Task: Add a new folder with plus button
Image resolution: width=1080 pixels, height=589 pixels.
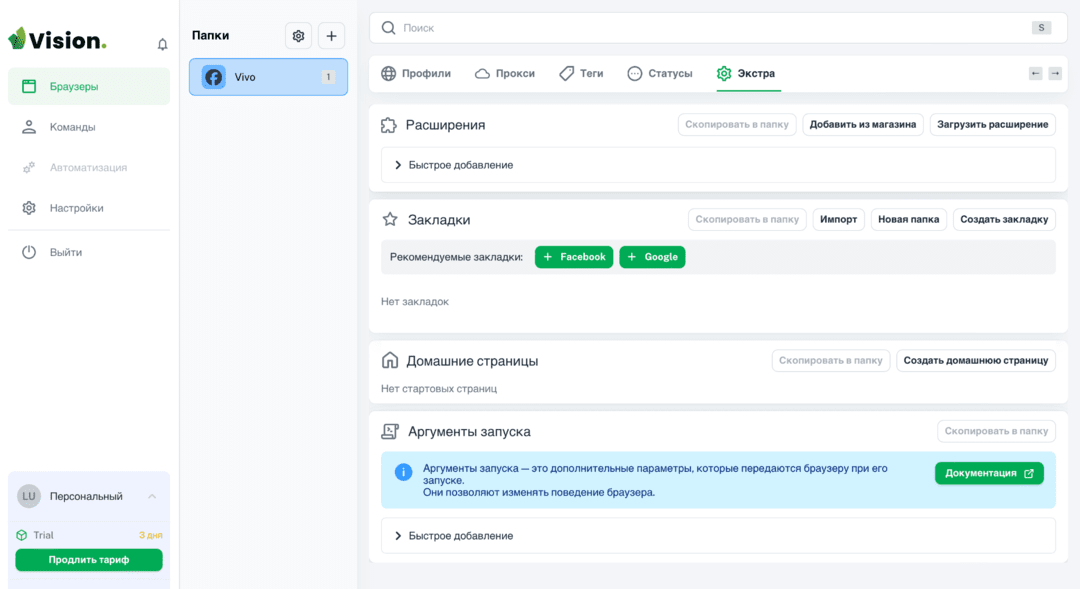Action: 331,36
